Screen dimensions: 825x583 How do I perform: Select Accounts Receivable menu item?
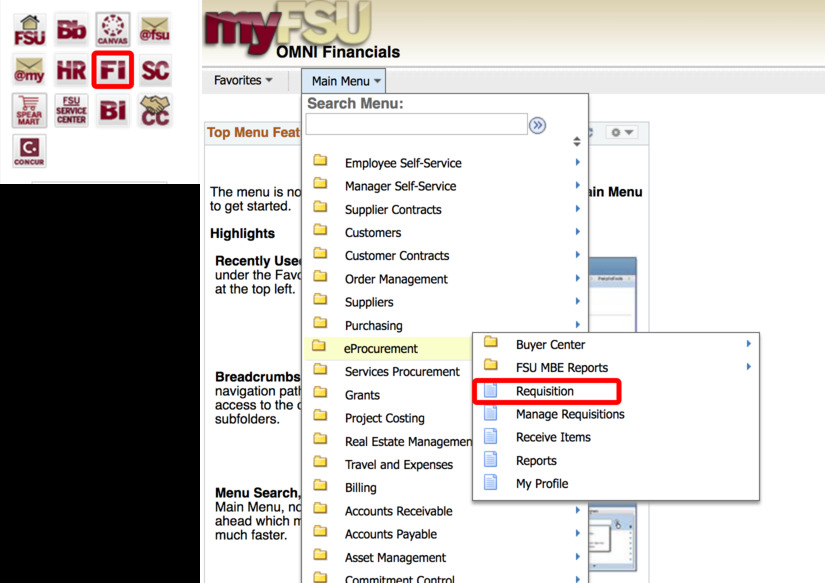[x=398, y=511]
